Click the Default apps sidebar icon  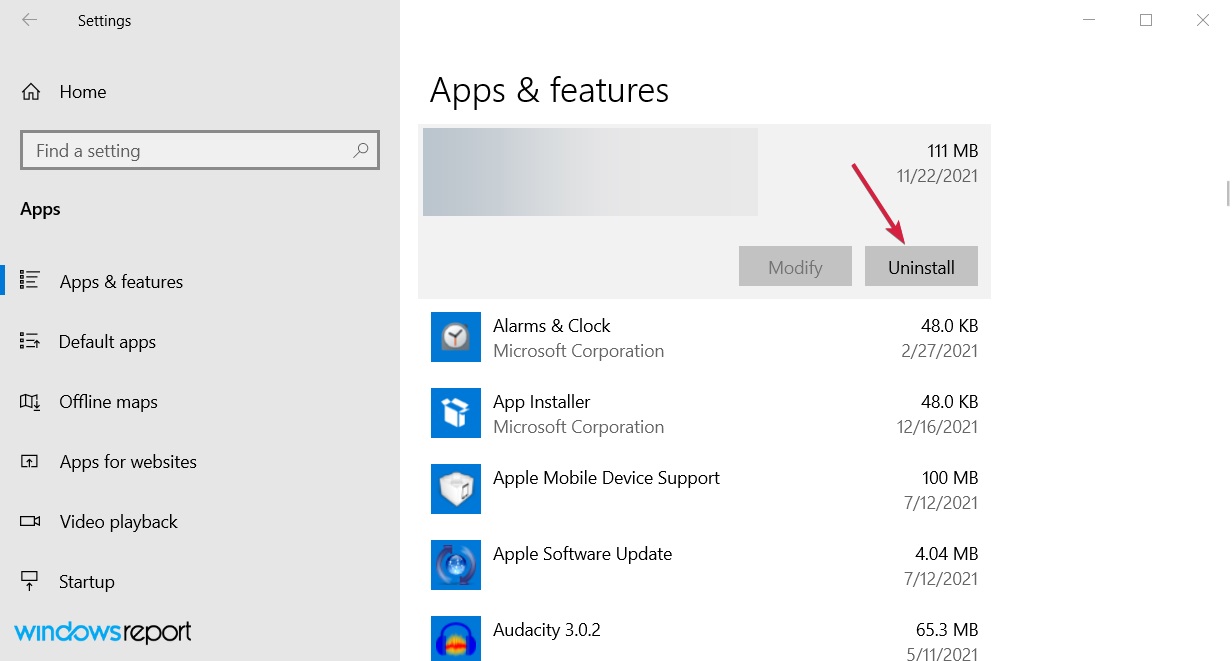pos(29,341)
